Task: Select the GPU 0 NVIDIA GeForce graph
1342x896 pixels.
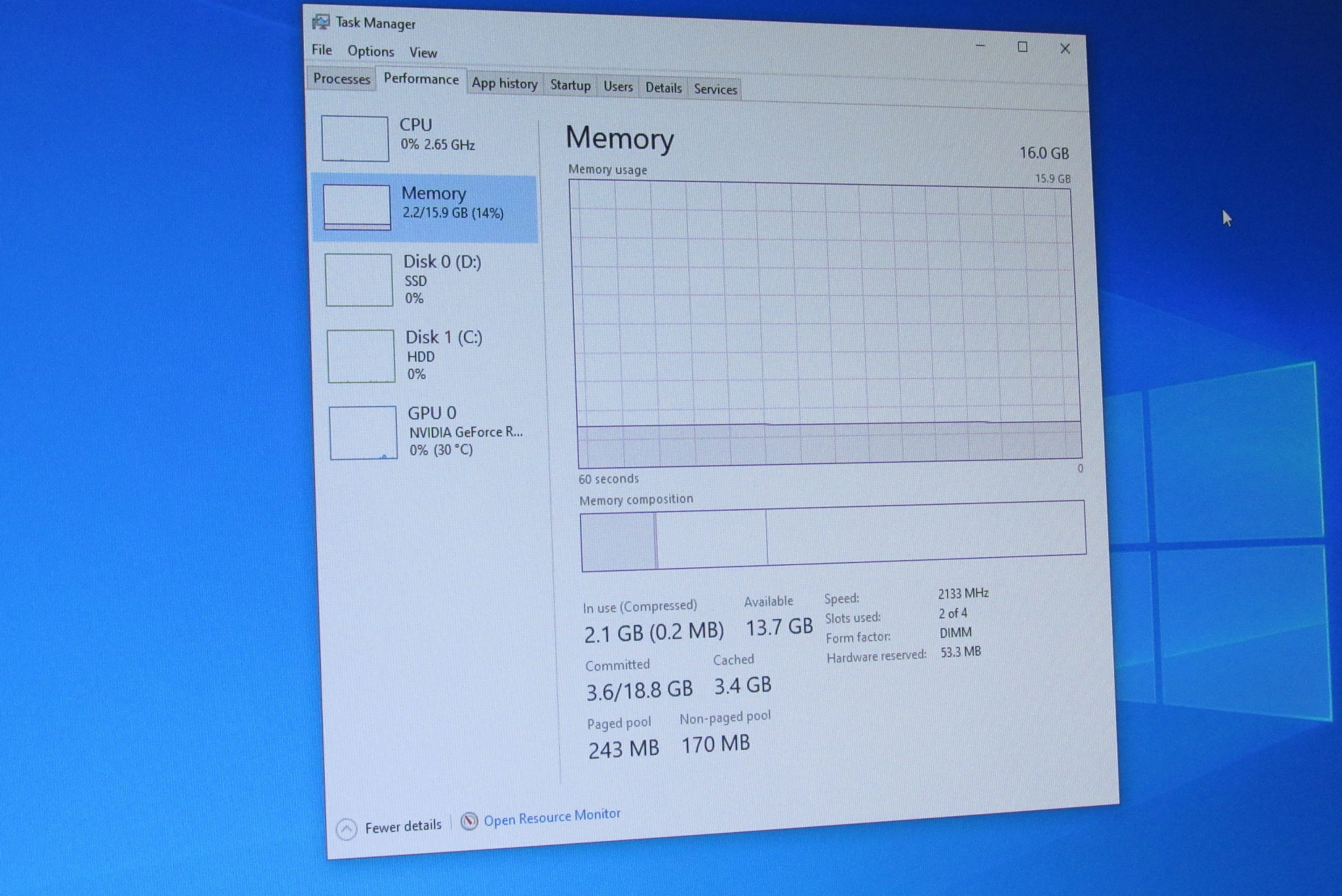Action: 363,432
